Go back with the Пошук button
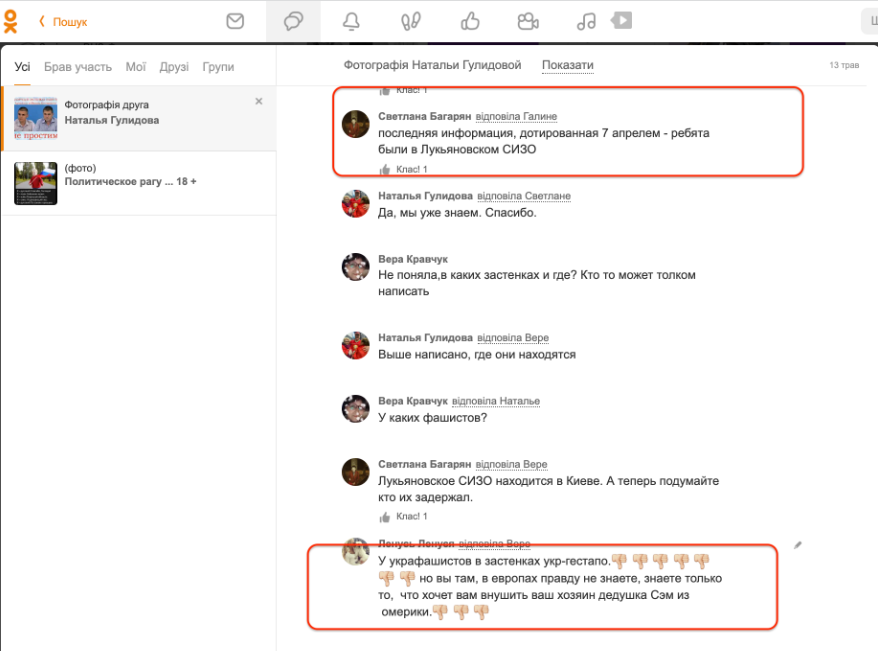878x651 pixels. 63,22
